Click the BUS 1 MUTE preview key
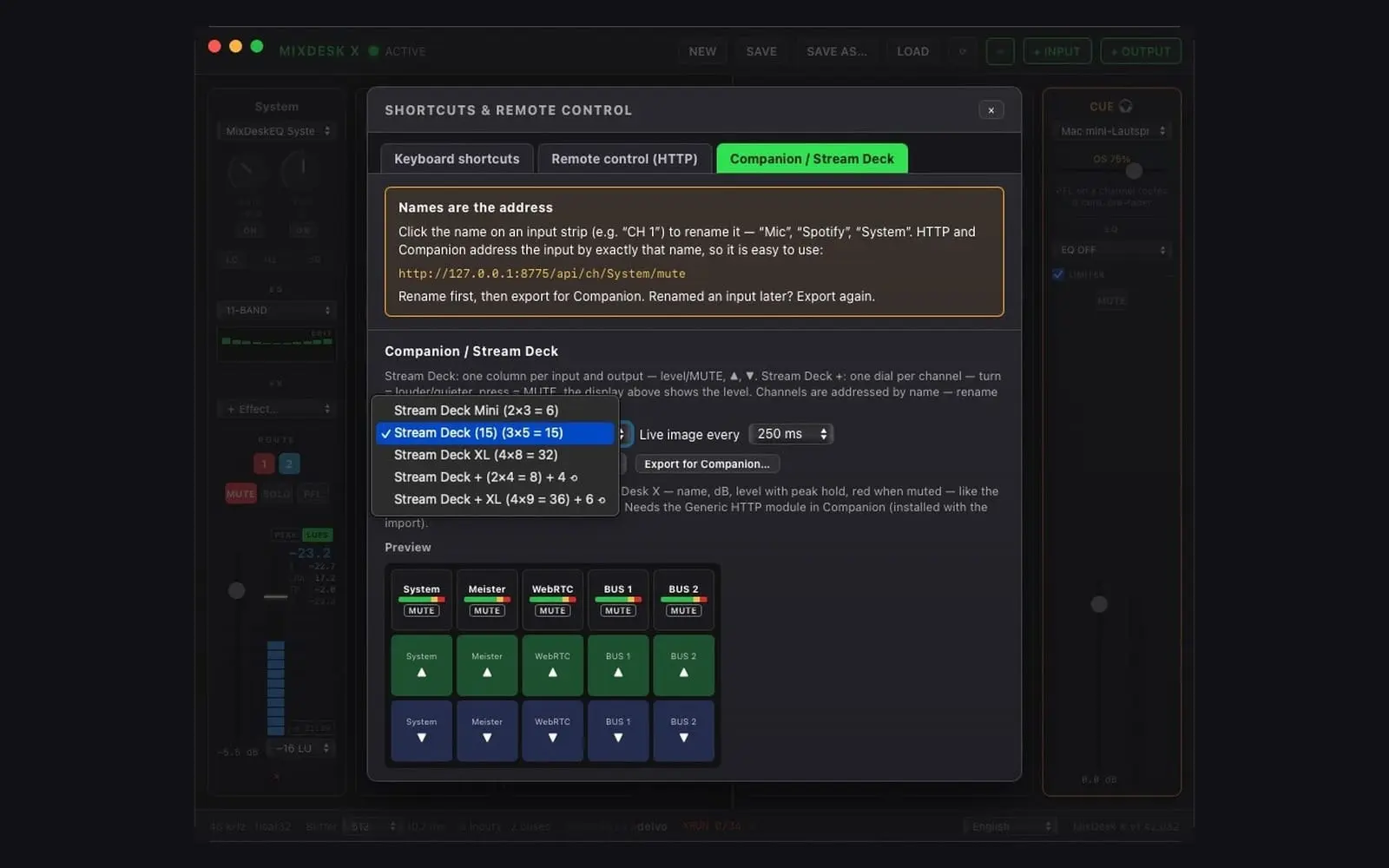 tap(618, 600)
